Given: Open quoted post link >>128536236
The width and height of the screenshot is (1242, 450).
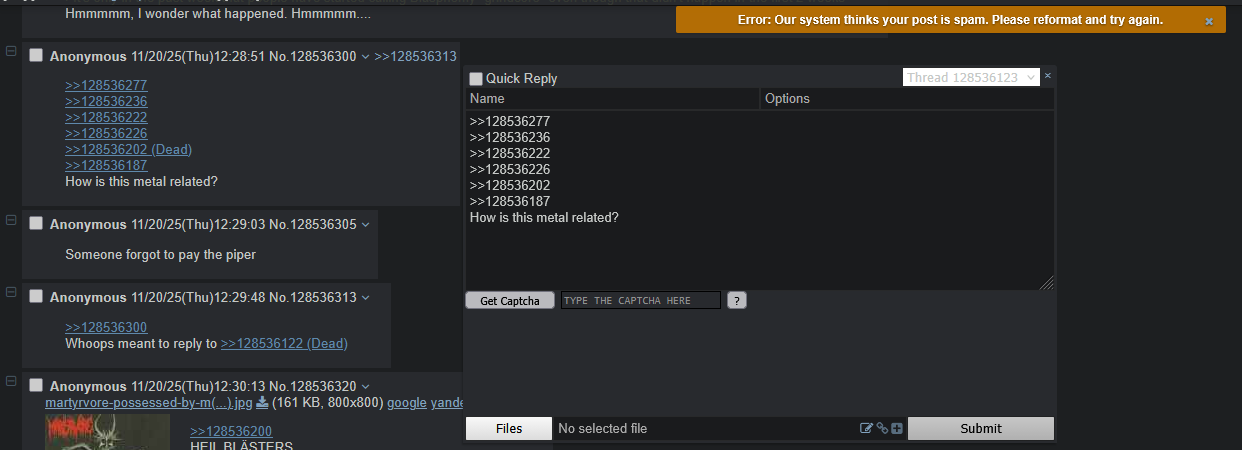Looking at the screenshot, I should [106, 101].
